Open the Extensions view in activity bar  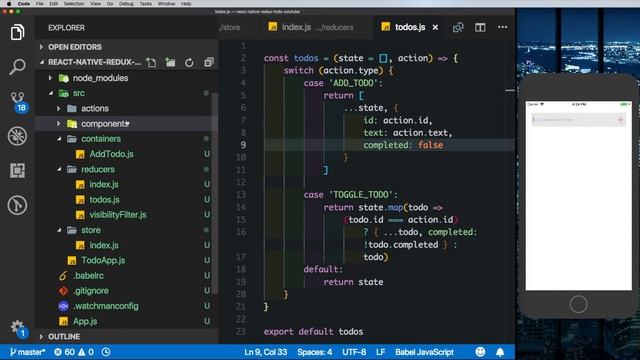click(x=17, y=171)
